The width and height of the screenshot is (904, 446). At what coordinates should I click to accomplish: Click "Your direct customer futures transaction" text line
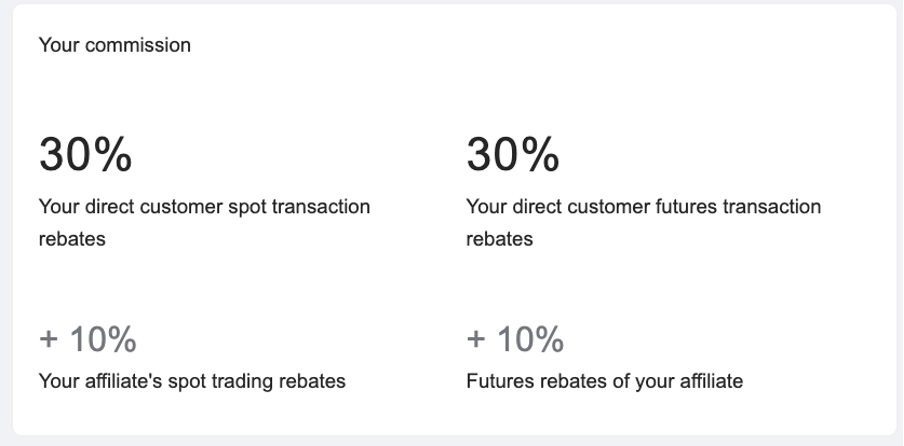click(643, 206)
